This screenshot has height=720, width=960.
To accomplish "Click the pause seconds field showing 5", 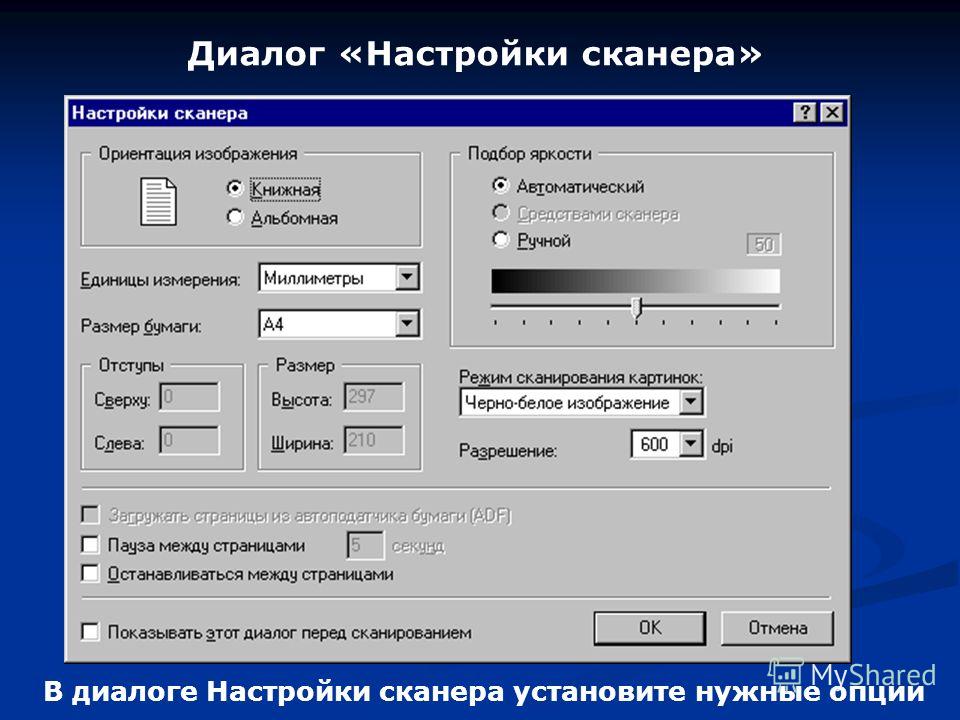I will (366, 545).
